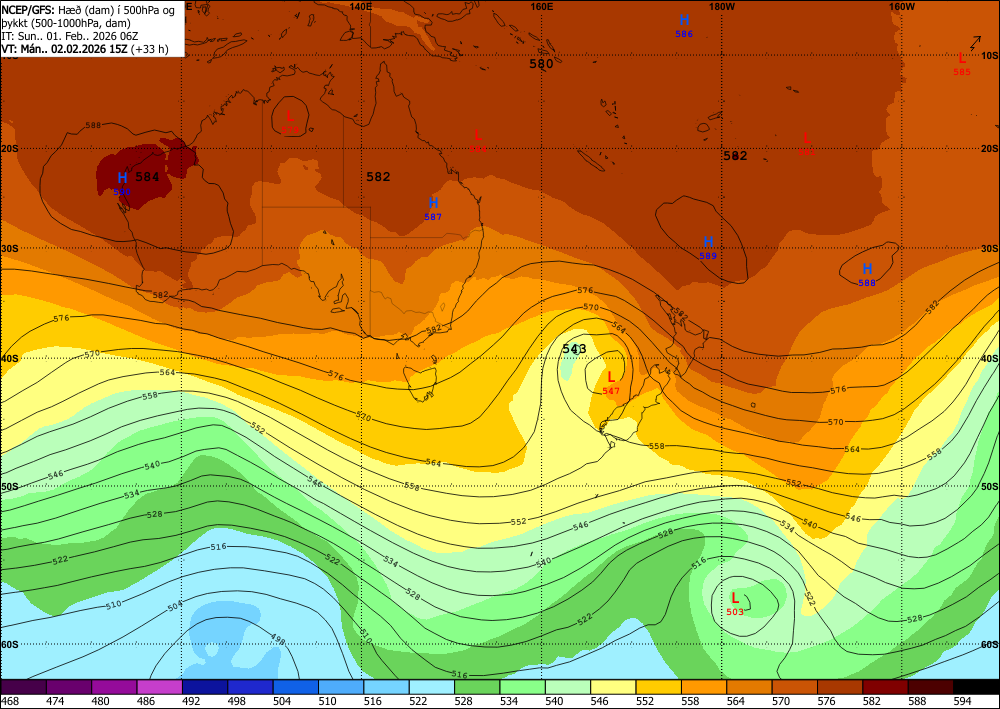Choose the orange swatch between 558 and 564
The width and height of the screenshot is (1000, 709).
(x=703, y=687)
